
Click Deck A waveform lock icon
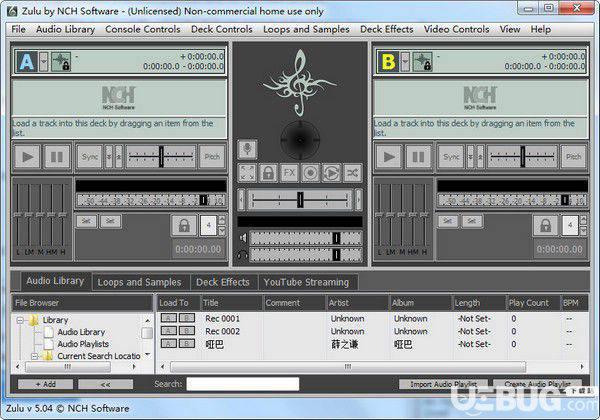[61, 62]
